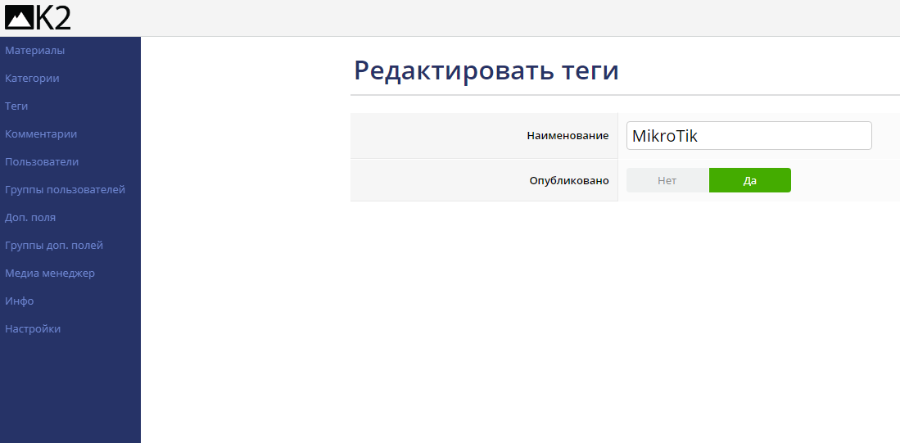Open the Инфо page
This screenshot has width=900, height=443.
[x=20, y=301]
